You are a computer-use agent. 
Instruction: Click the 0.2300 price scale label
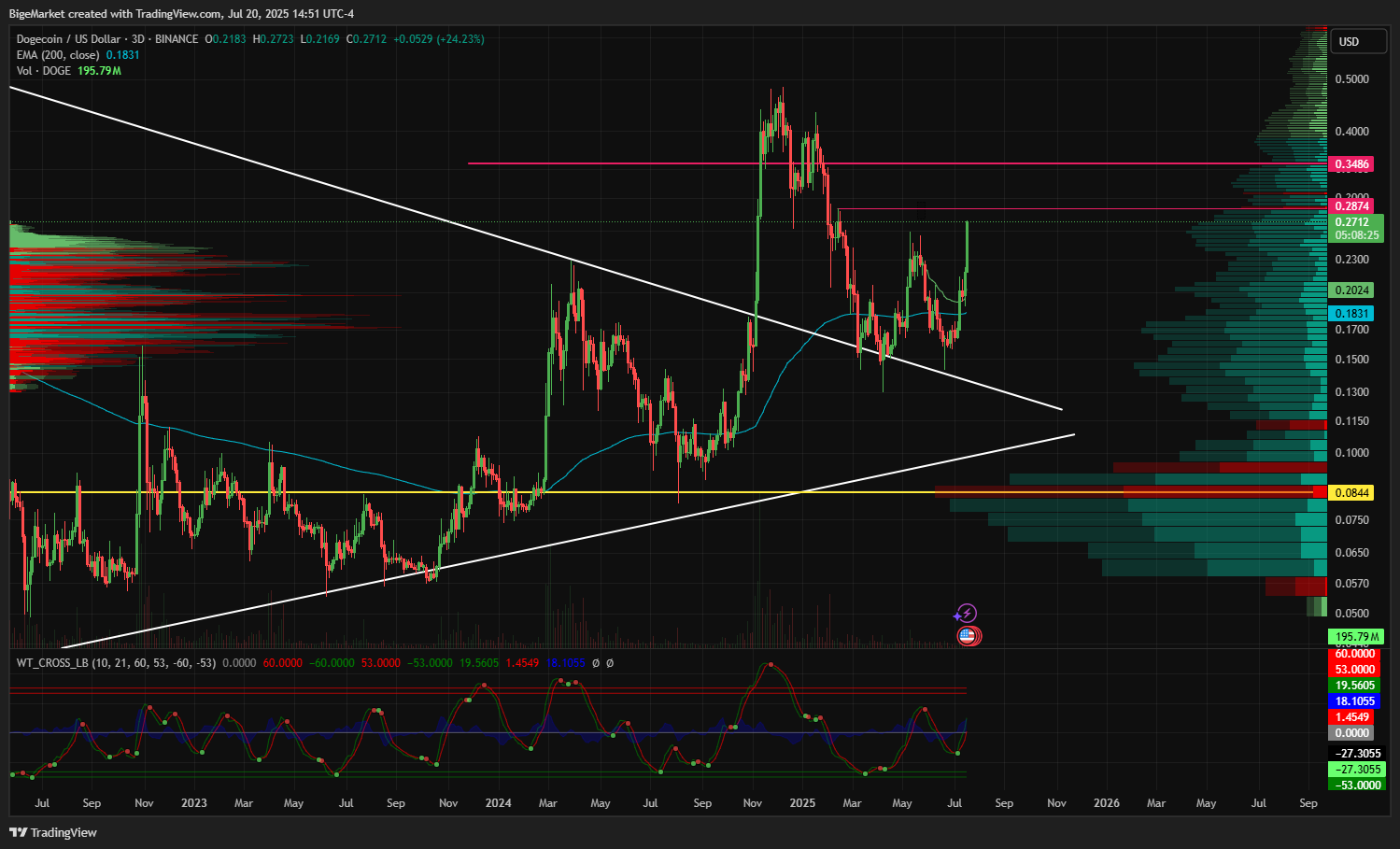[1351, 260]
